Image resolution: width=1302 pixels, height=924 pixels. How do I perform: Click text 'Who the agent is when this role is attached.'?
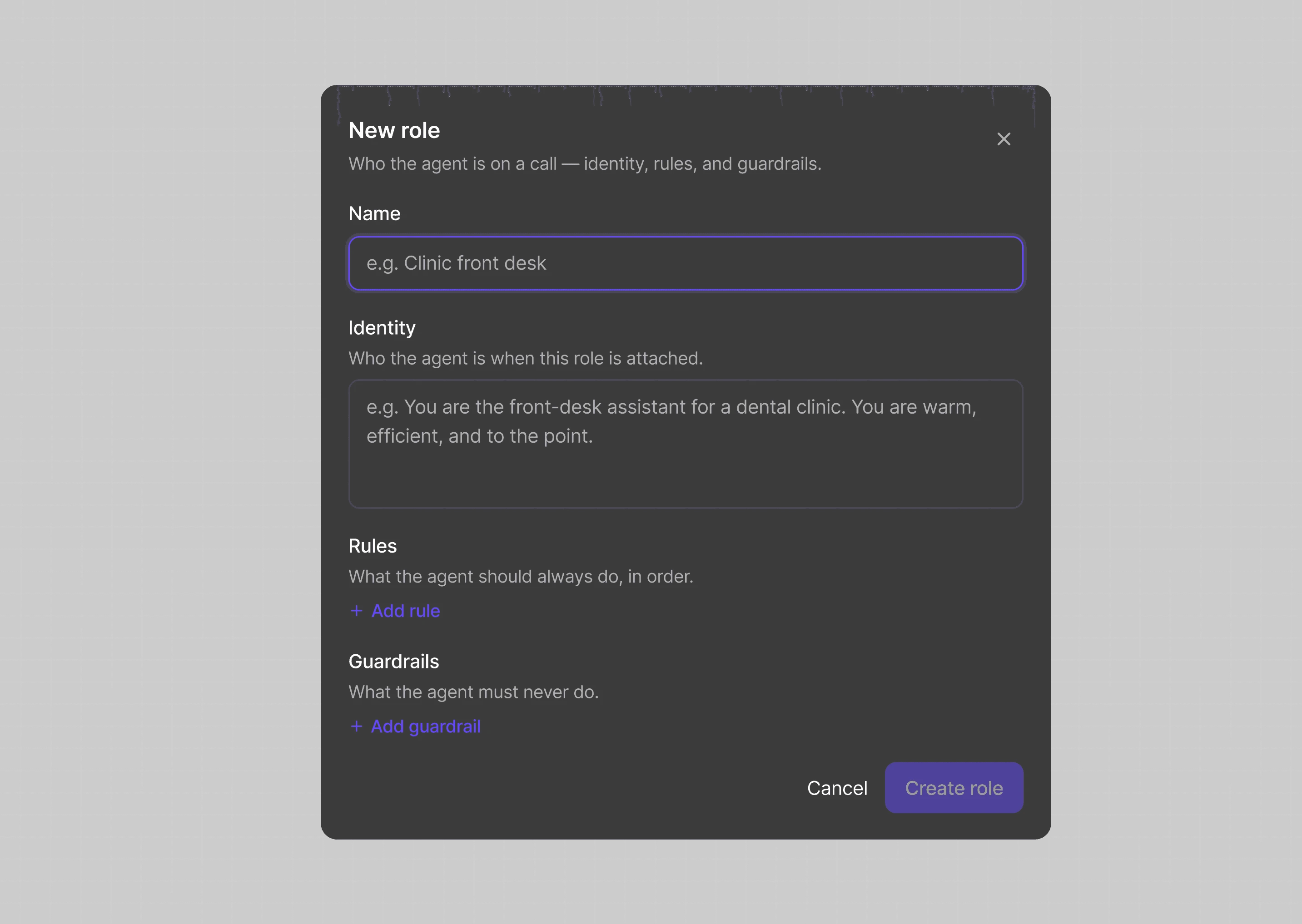click(x=526, y=358)
